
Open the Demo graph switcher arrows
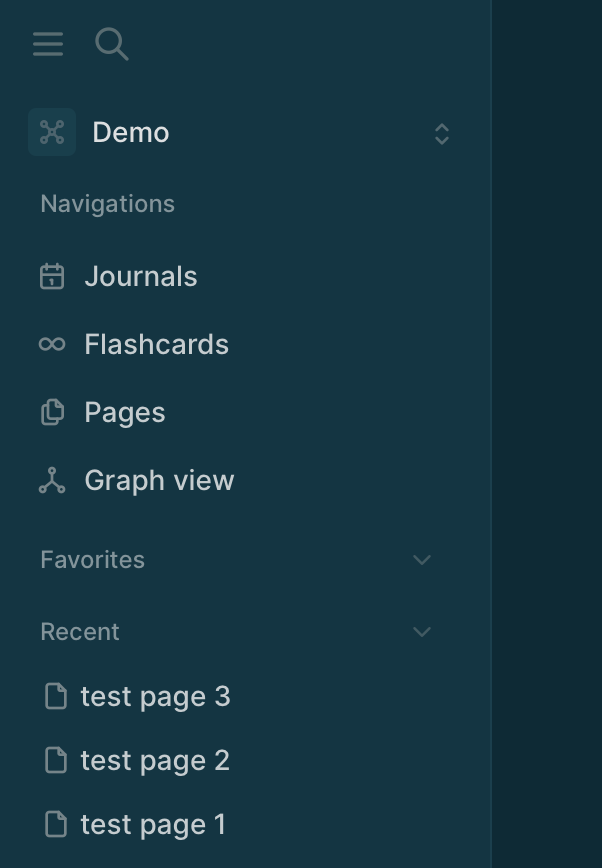click(x=442, y=133)
